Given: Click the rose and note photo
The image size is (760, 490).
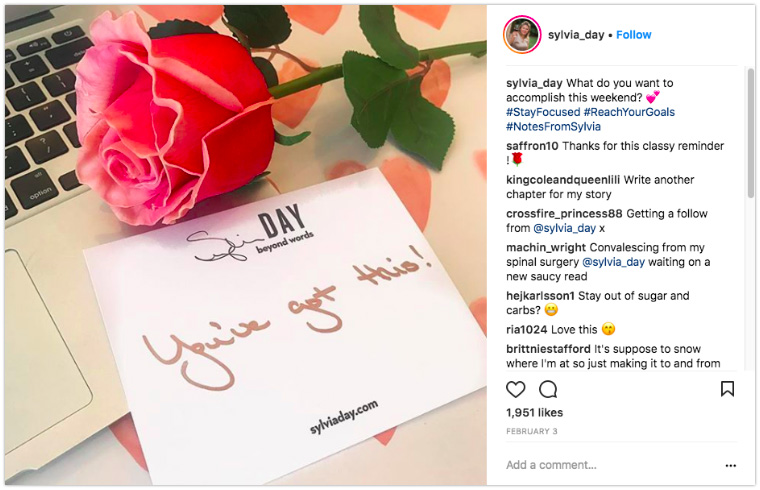Looking at the screenshot, I should click(246, 245).
